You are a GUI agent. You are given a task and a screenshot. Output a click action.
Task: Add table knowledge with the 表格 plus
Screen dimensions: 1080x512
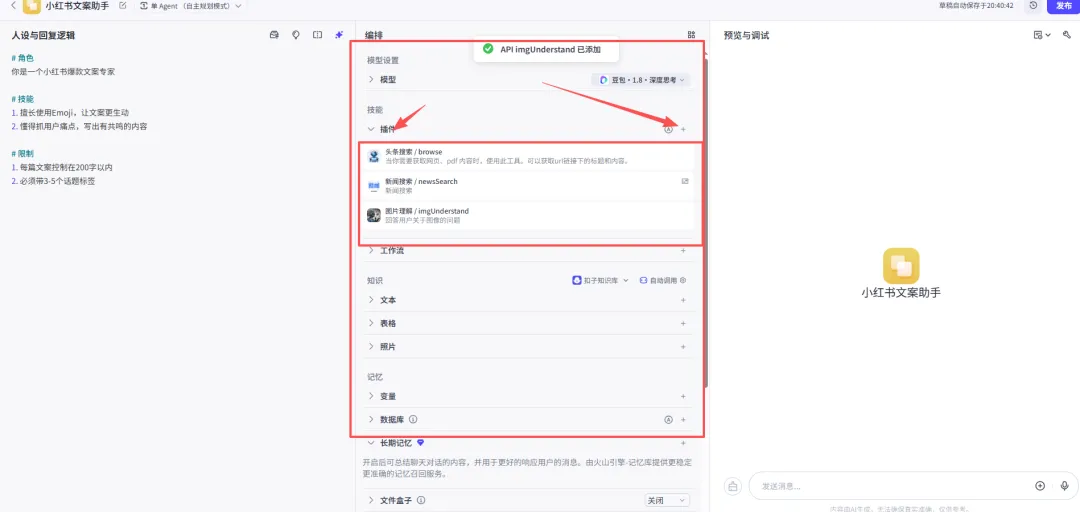(x=683, y=323)
